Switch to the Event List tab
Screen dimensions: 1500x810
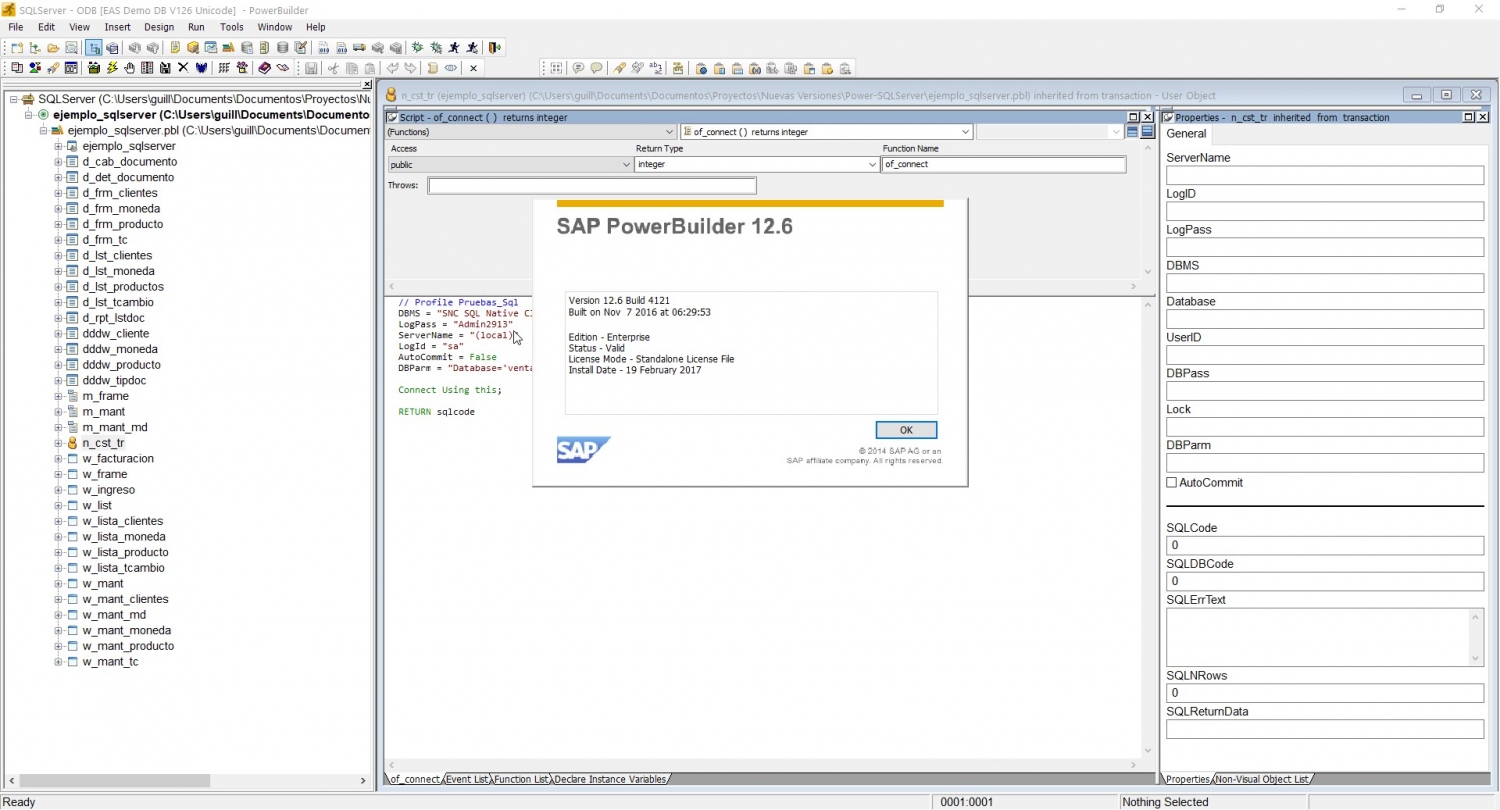coord(467,779)
